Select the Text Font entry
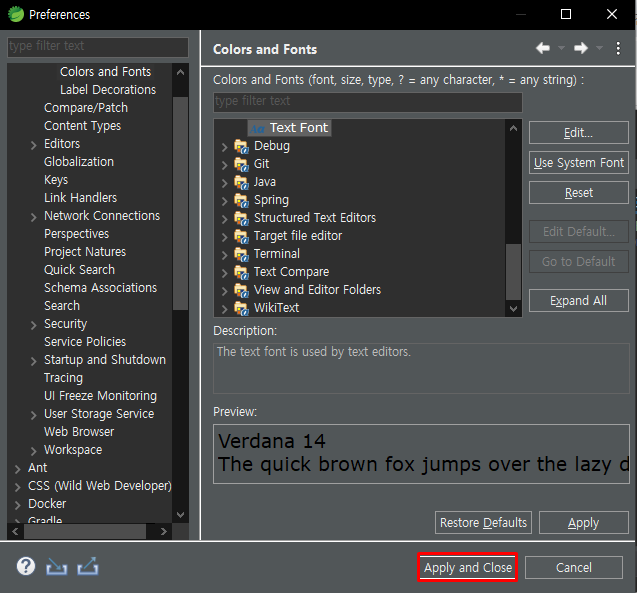 [290, 128]
